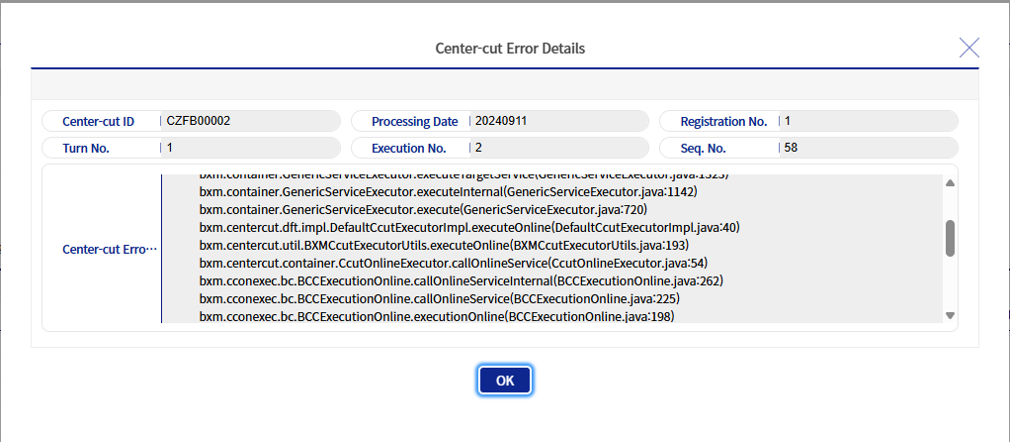Select the CcutOnlineExecutor.callOnlineService line
The width and height of the screenshot is (1010, 442).
click(x=453, y=263)
